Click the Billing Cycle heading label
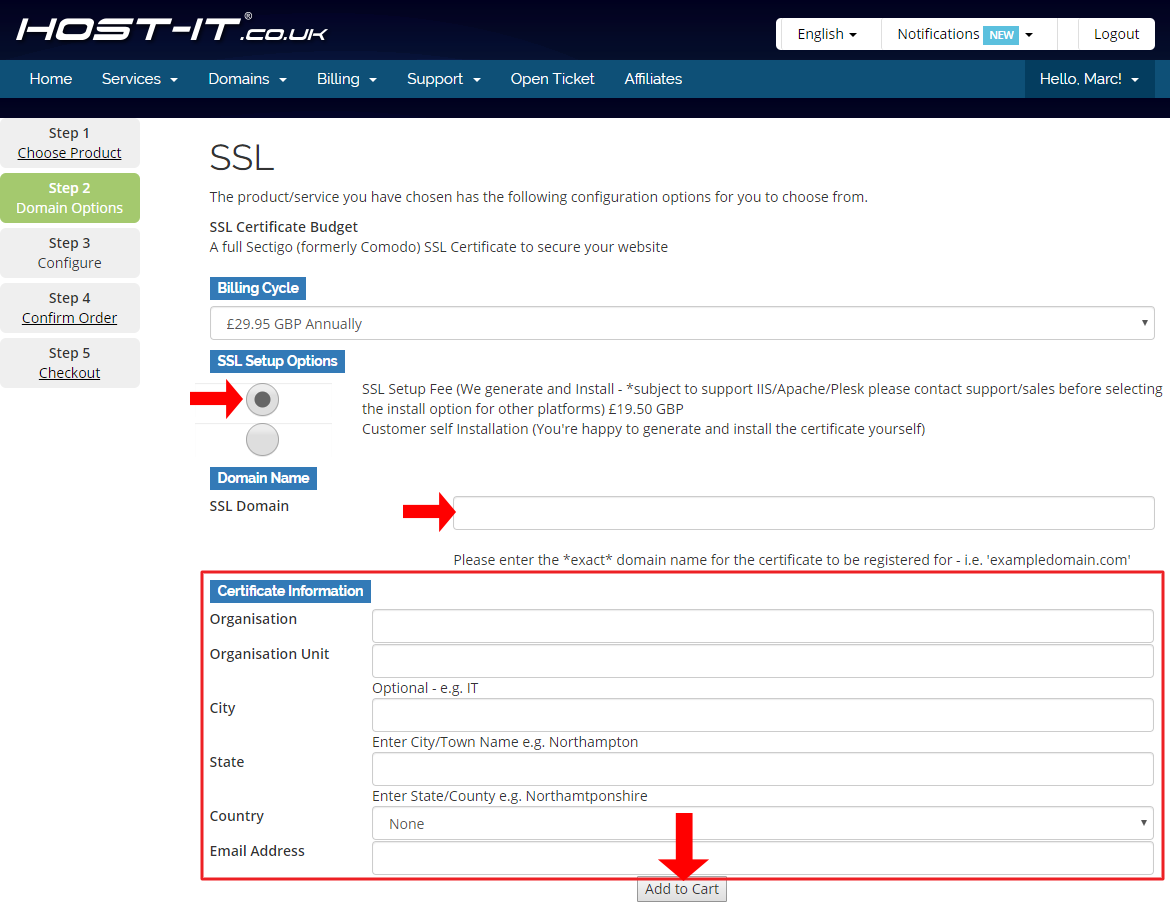1170x913 pixels. pos(257,288)
